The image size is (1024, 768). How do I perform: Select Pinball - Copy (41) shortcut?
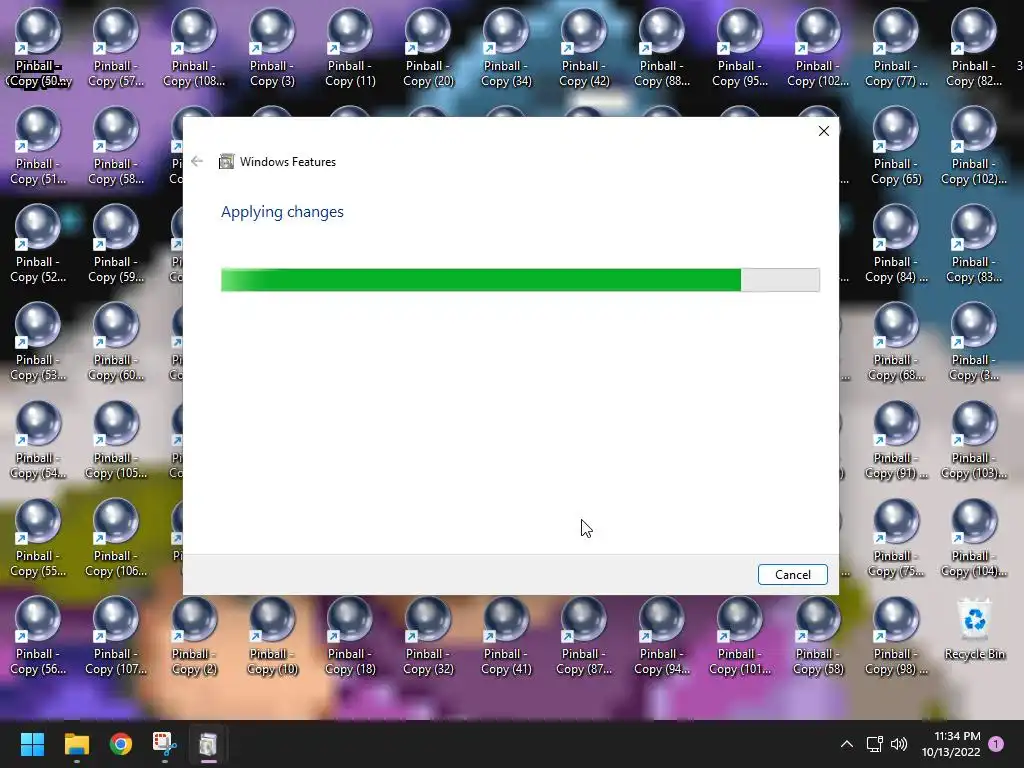[x=506, y=637]
